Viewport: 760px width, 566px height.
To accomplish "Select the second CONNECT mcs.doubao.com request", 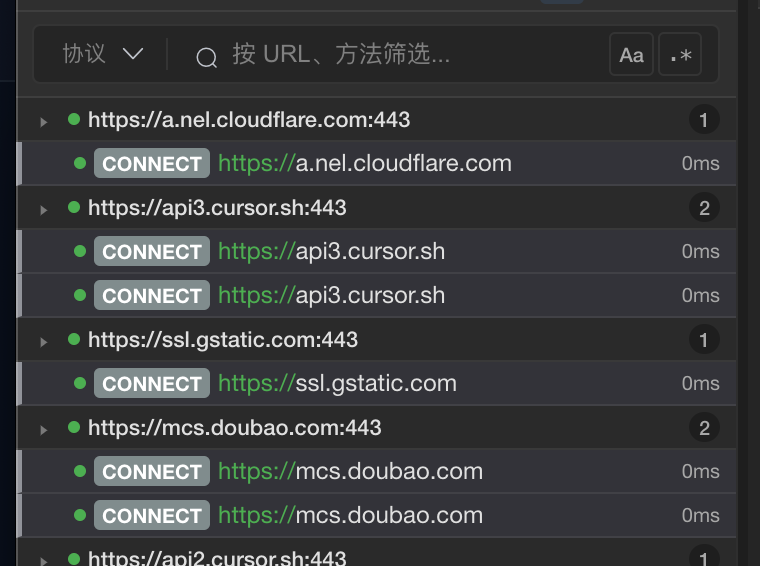I will coord(377,515).
